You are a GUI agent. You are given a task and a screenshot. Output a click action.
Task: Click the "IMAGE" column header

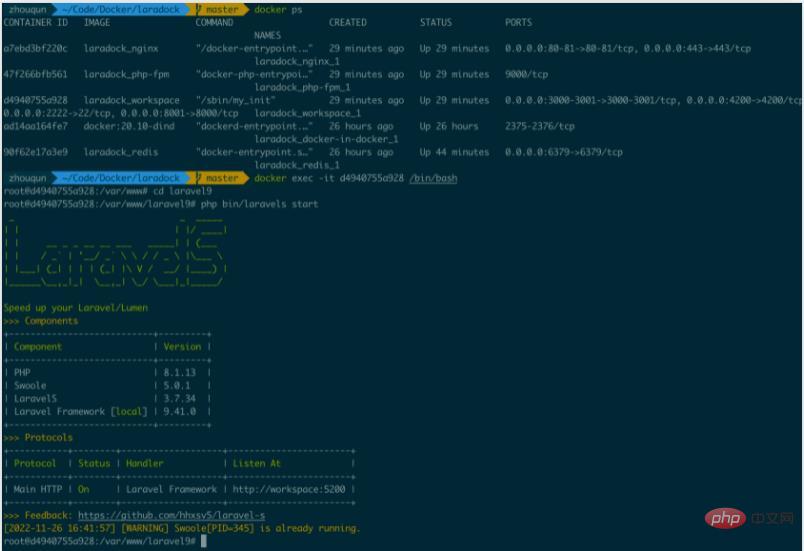97,23
